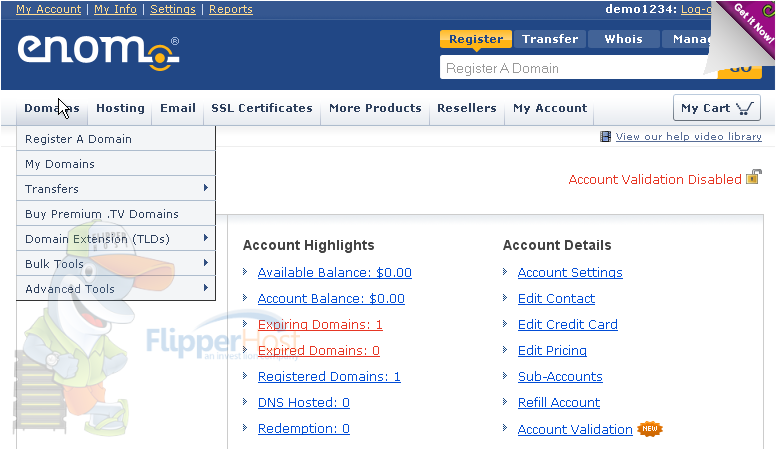The width and height of the screenshot is (776, 450).
Task: Open the More Products menu
Action: (375, 108)
